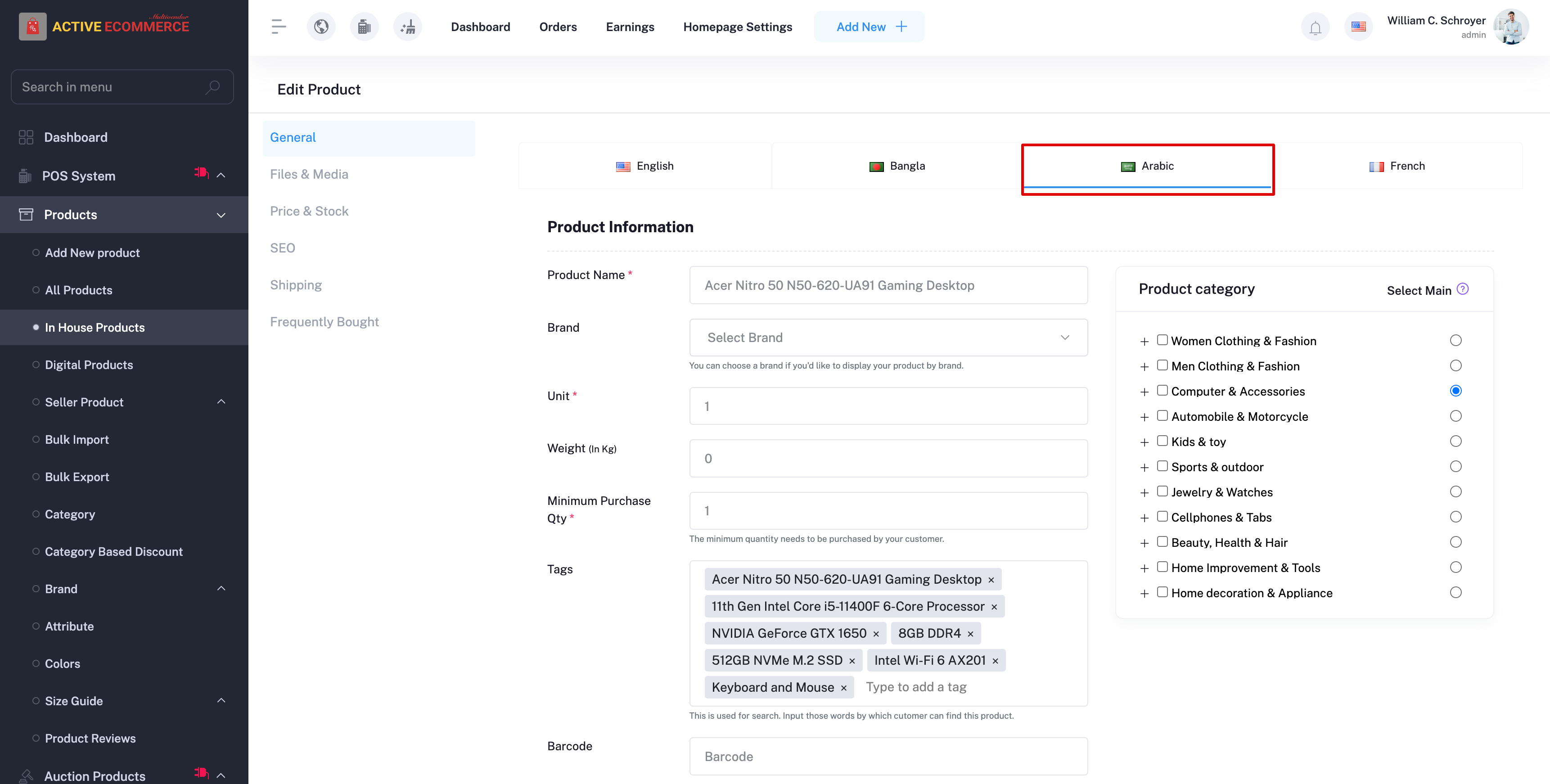This screenshot has height=784, width=1550.
Task: Select Cellphones & Tabs as main category
Action: pyautogui.click(x=1455, y=517)
